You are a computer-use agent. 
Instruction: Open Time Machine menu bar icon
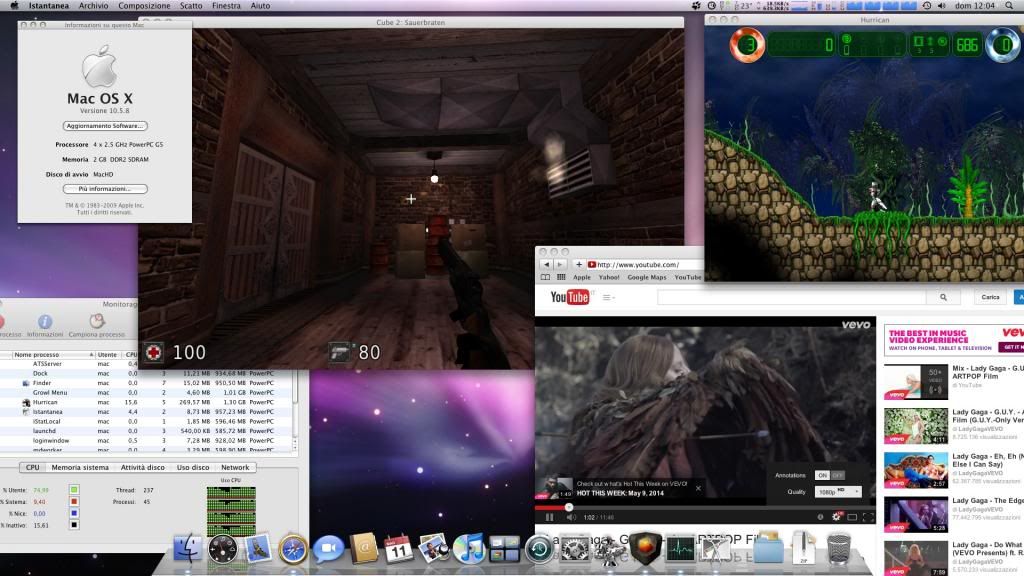[x=927, y=5]
